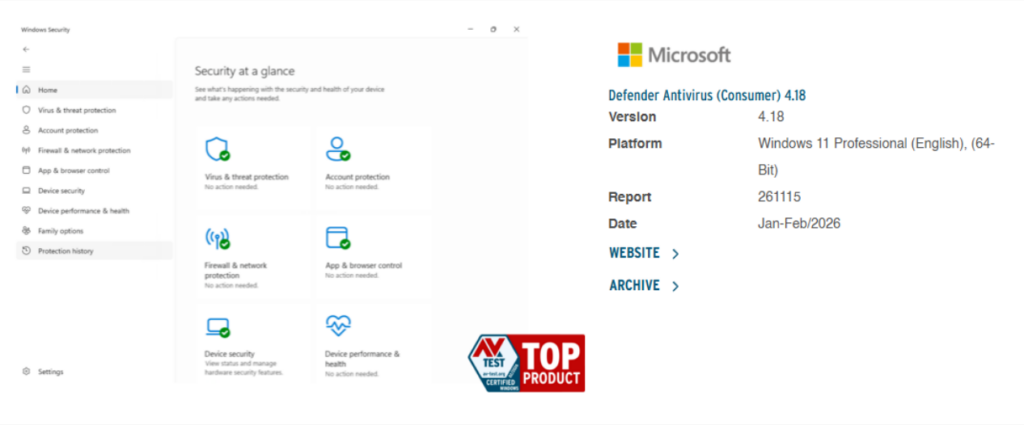
Task: Click the shield icon beside Virus & threat protection
Action: (x=26, y=110)
